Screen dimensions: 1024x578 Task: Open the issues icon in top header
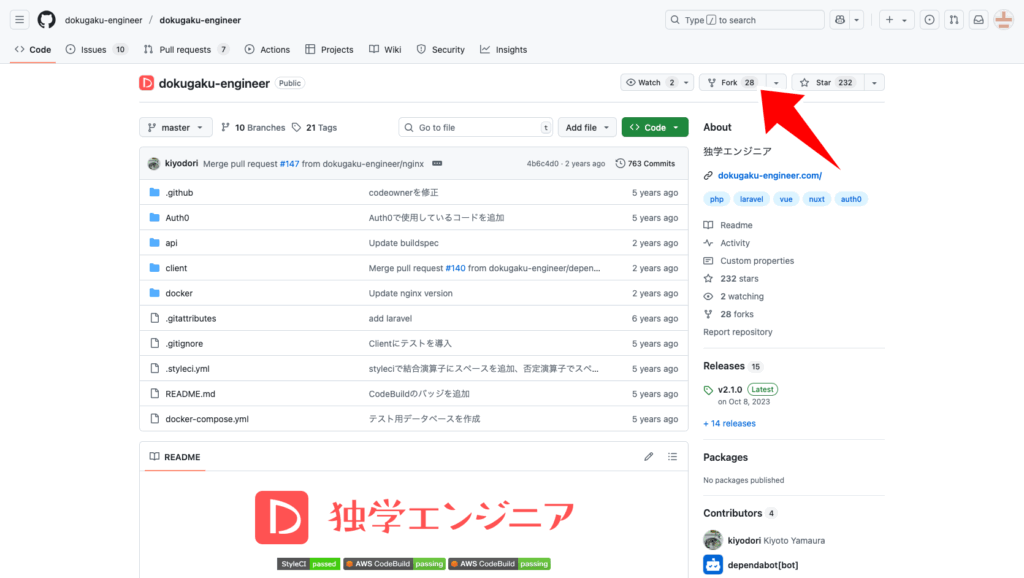click(929, 20)
